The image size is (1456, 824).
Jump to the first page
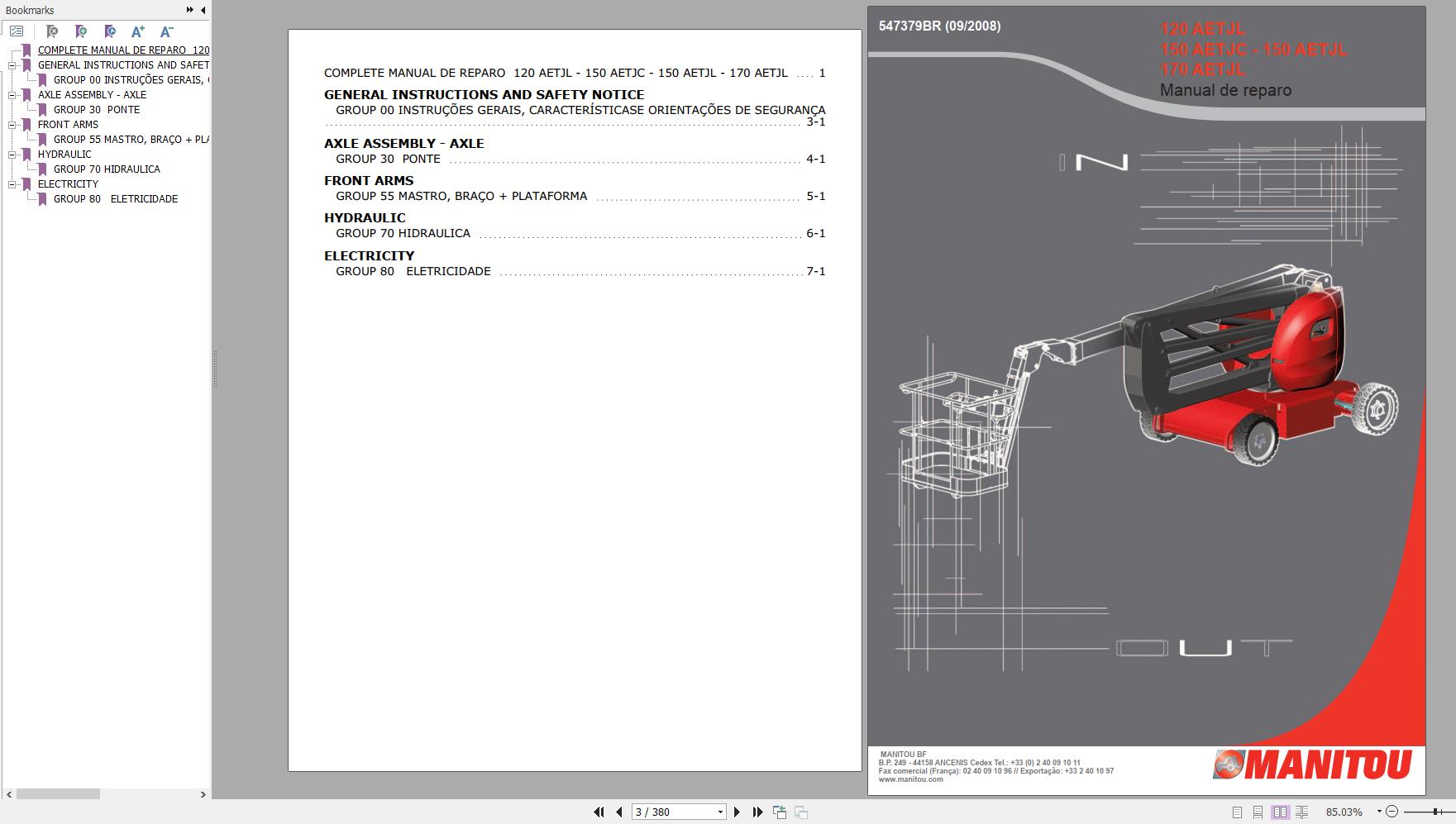(599, 812)
